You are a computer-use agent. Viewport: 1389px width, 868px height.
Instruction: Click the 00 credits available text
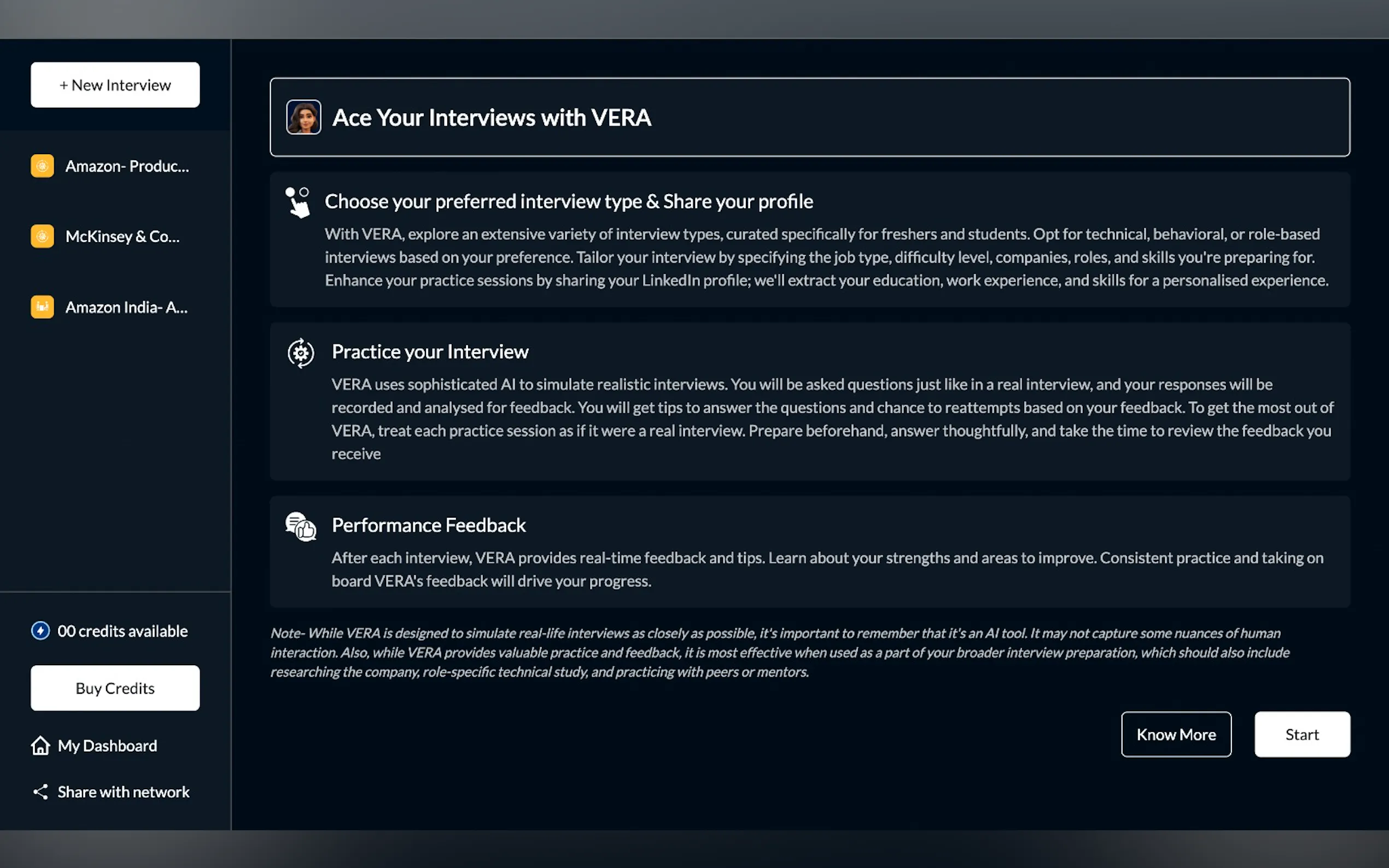coord(122,631)
